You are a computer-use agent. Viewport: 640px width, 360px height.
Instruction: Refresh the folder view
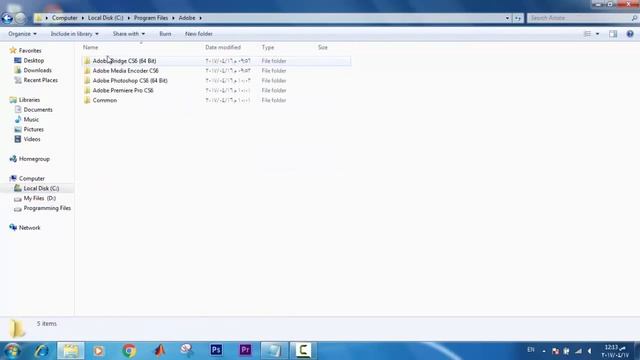coord(518,18)
